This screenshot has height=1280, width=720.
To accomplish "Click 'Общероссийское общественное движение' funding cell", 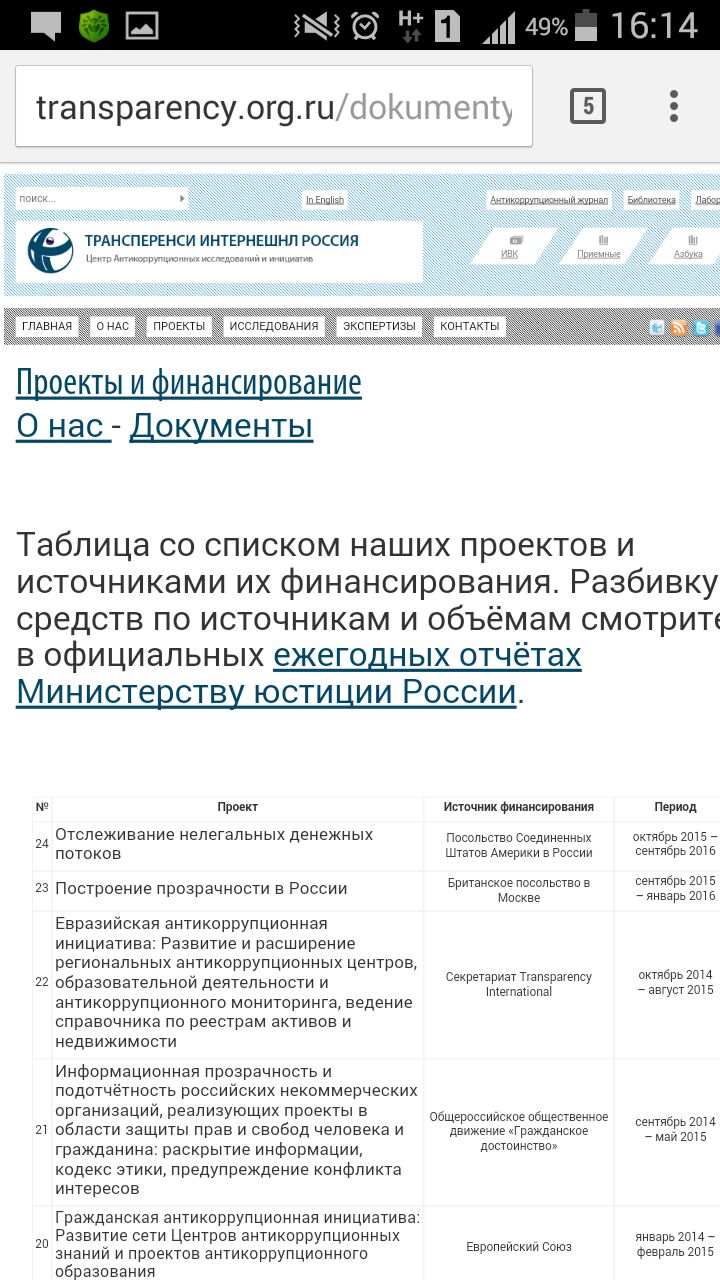I will 519,1131.
